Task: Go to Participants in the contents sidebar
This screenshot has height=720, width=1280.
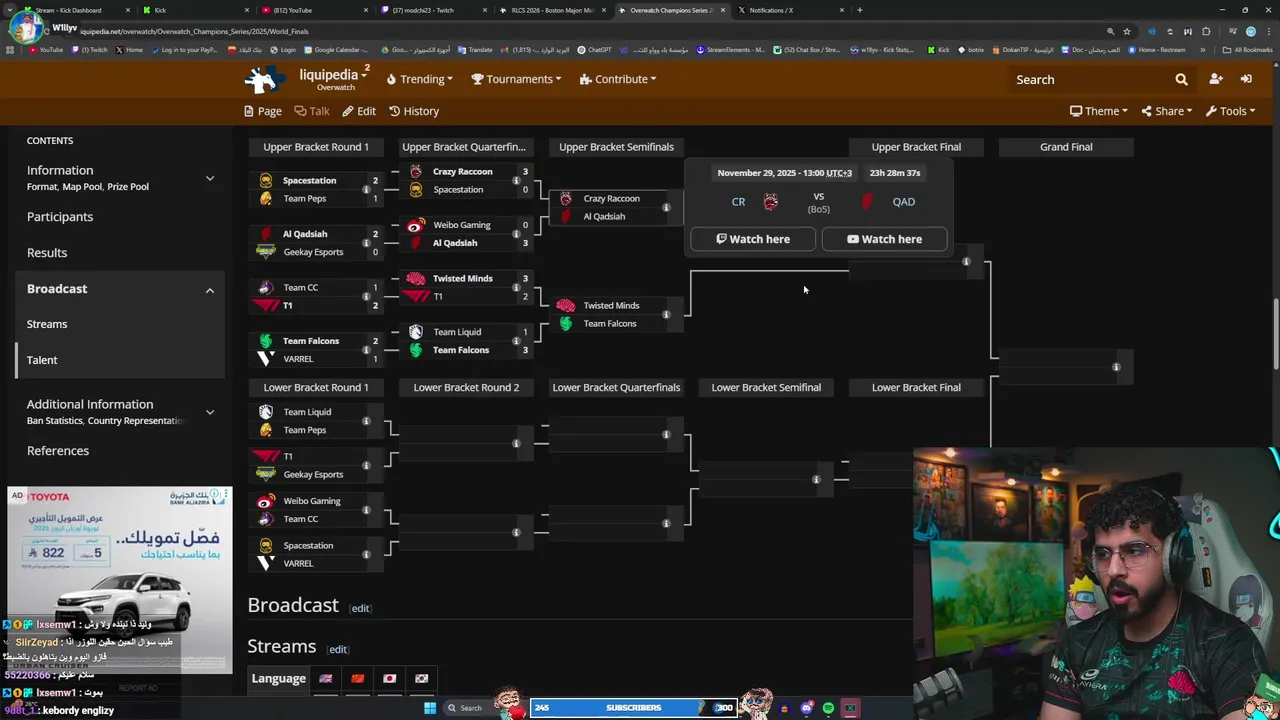Action: pyautogui.click(x=60, y=217)
